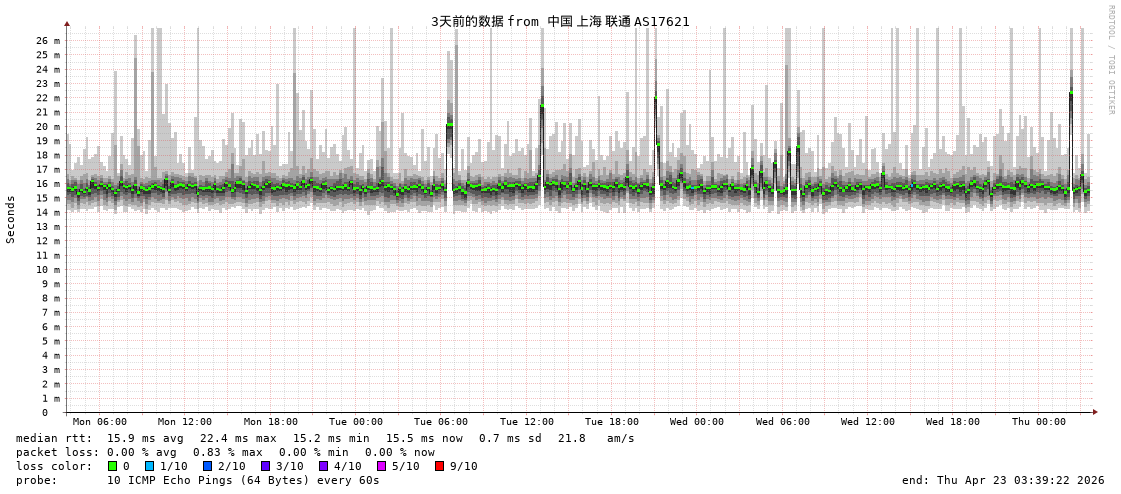The width and height of the screenshot is (1121, 494).
Task: Select the '20 m' y-axis label
Action: (x=47, y=126)
